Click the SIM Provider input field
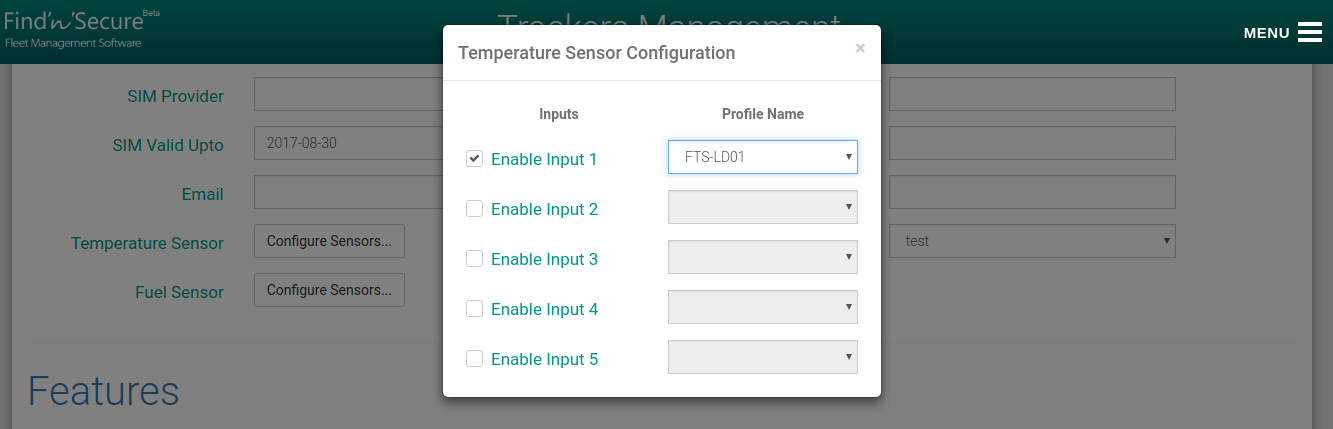The image size is (1333, 429). click(349, 94)
